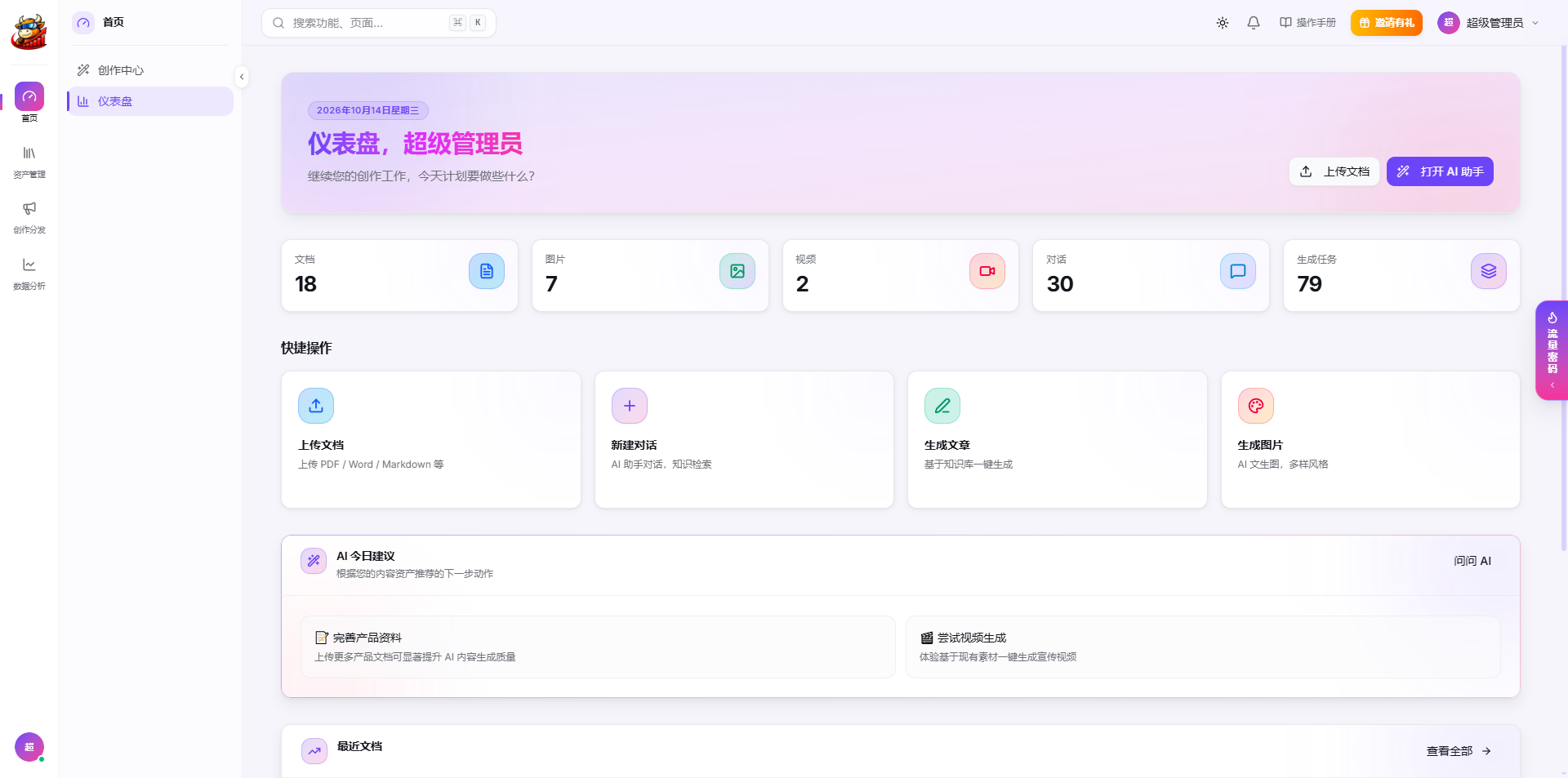Open notifications bell
The width and height of the screenshot is (1568, 778).
1254,23
